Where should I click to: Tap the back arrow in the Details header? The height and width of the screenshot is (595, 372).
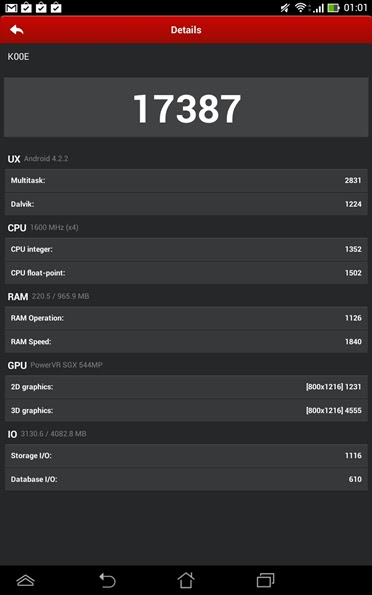click(17, 30)
